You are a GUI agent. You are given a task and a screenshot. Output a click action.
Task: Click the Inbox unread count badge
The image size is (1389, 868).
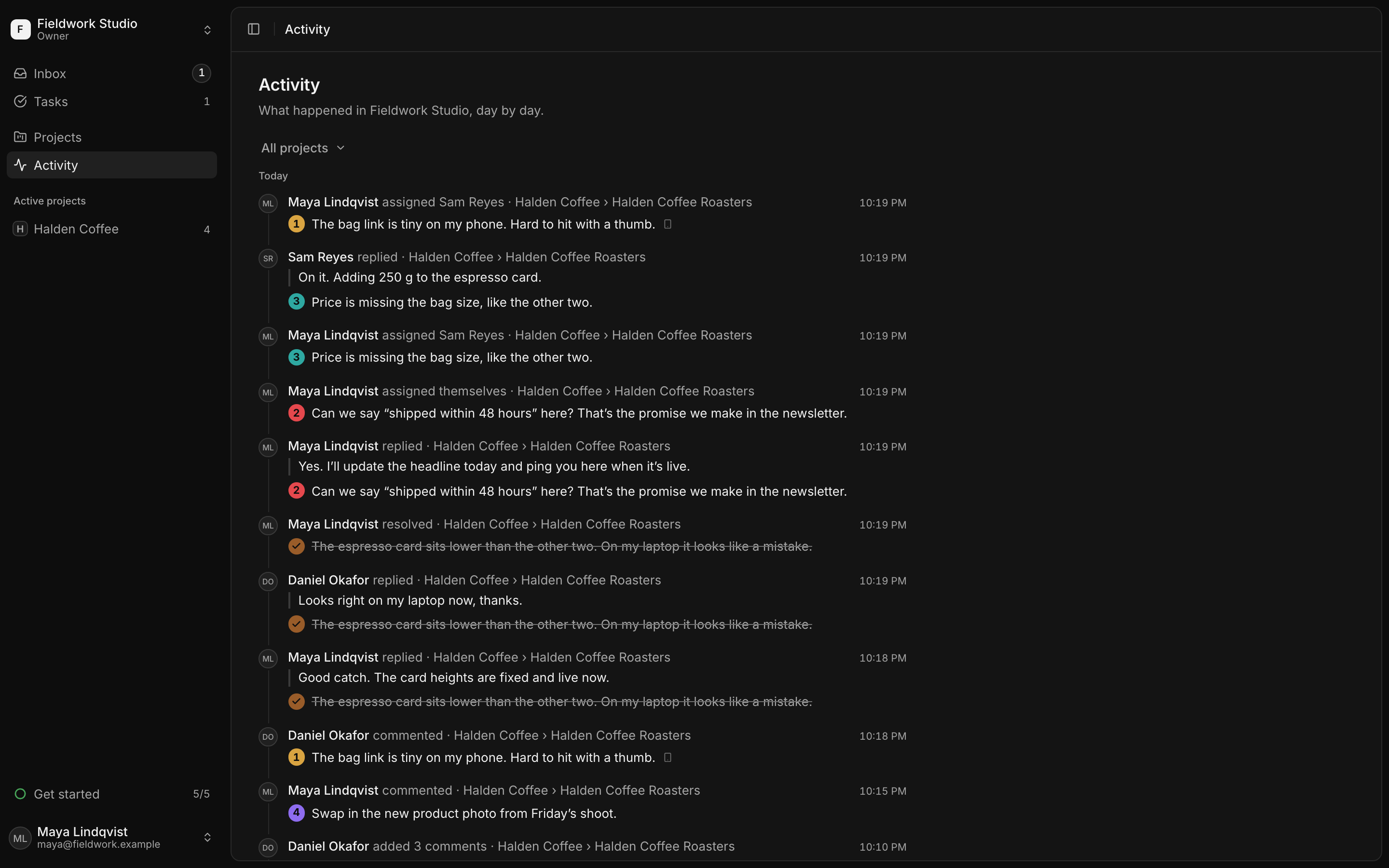(202, 73)
